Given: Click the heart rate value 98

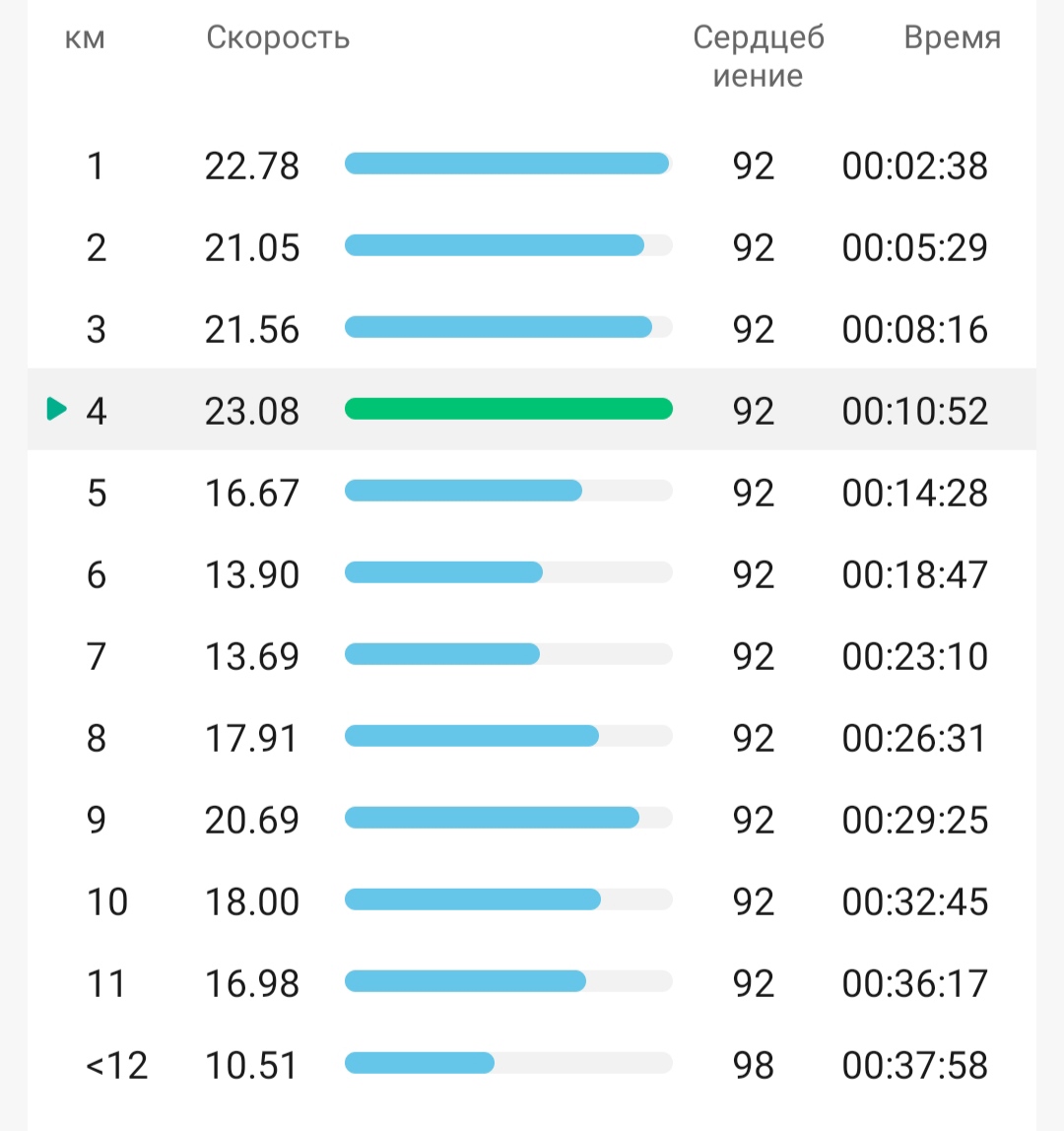Looking at the screenshot, I should (754, 1065).
